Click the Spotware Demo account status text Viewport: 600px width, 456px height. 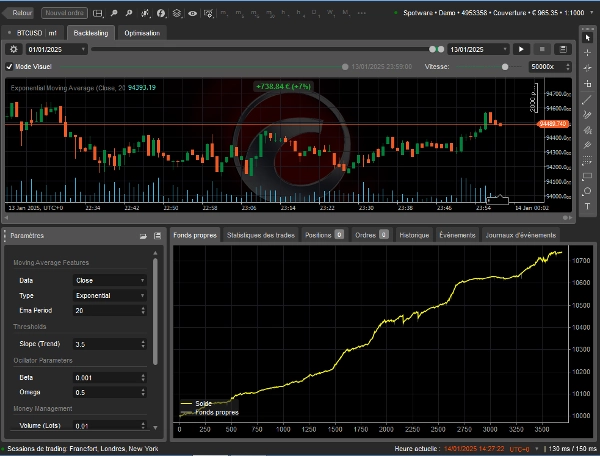pyautogui.click(x=493, y=13)
